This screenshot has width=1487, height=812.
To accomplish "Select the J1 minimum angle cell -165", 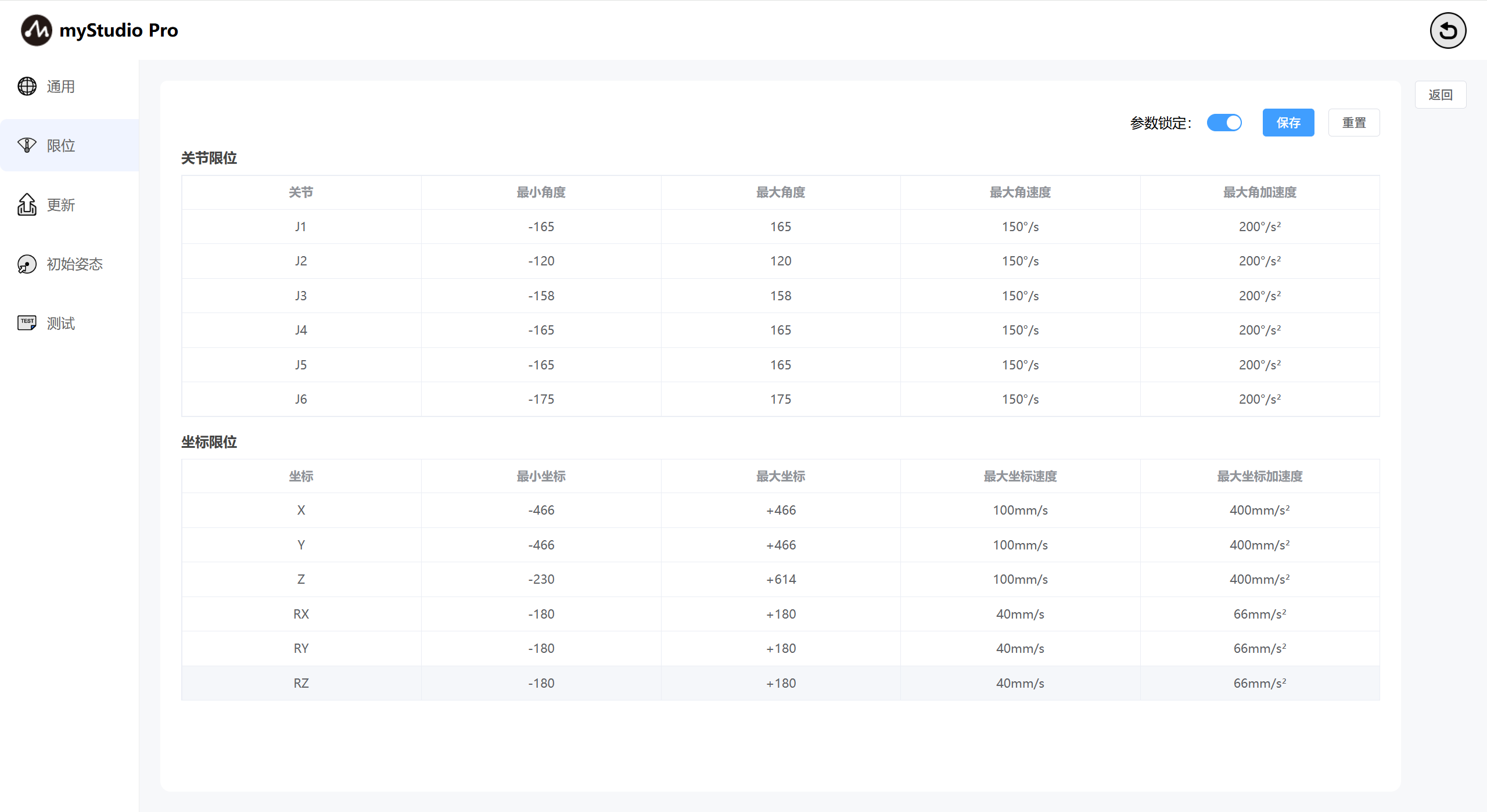I will tap(541, 227).
